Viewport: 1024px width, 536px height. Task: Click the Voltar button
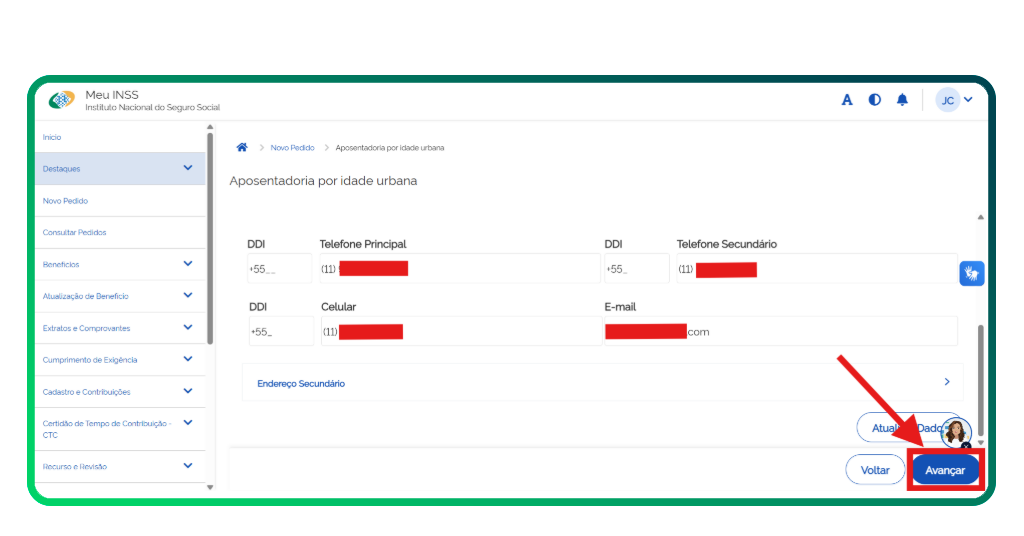pos(875,470)
